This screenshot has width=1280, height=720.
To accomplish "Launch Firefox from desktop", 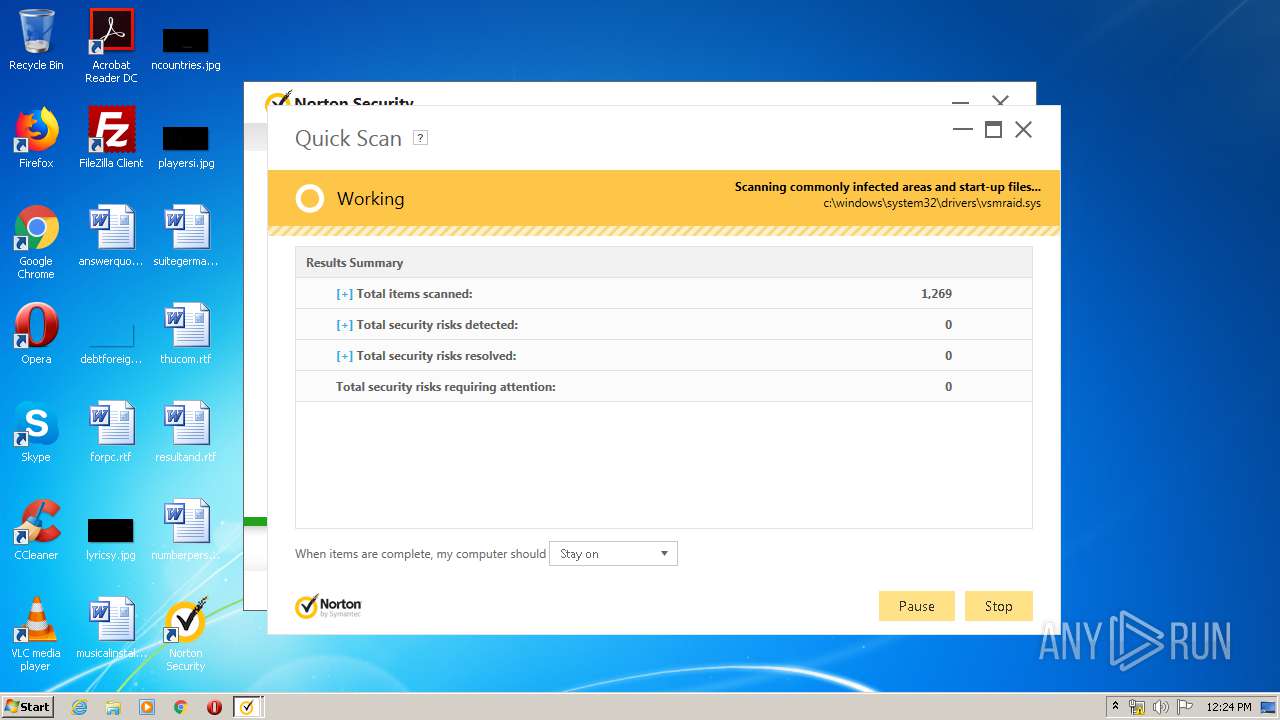I will (36, 138).
